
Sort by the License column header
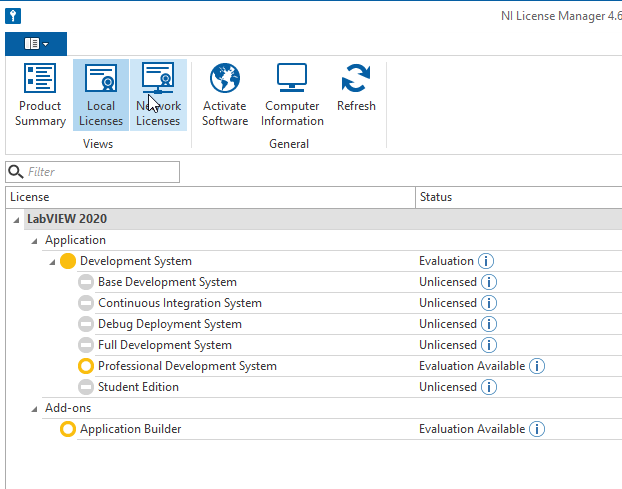(210, 197)
